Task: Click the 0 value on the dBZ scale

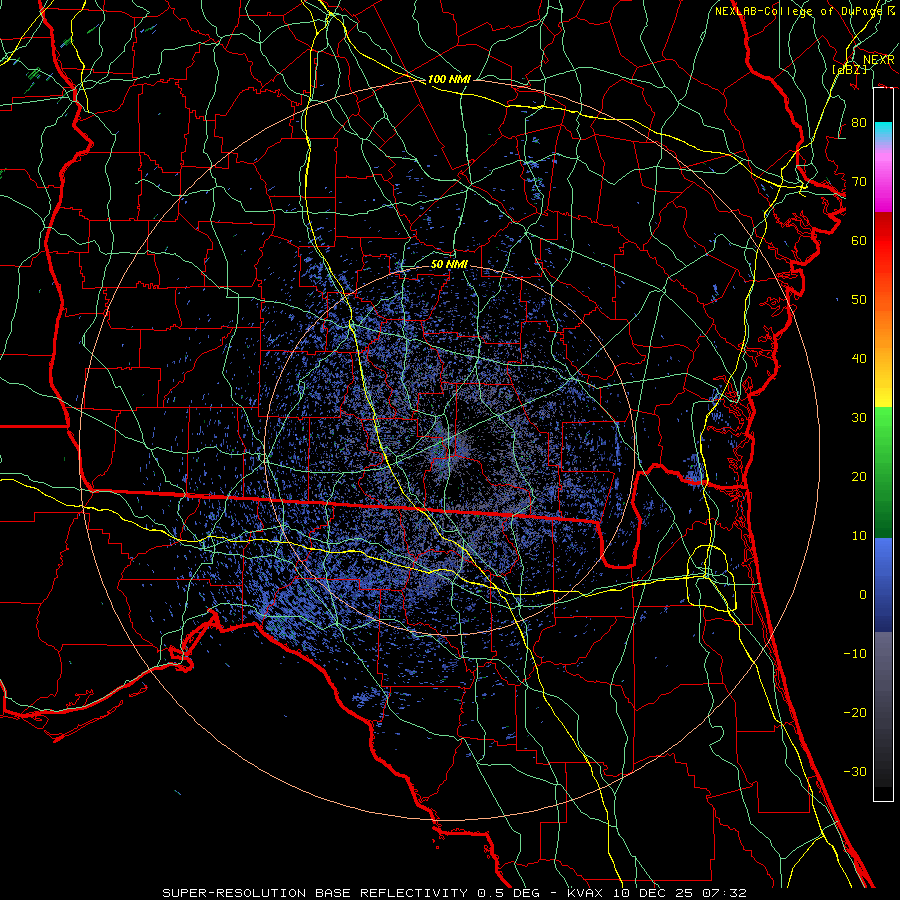Action: point(863,595)
